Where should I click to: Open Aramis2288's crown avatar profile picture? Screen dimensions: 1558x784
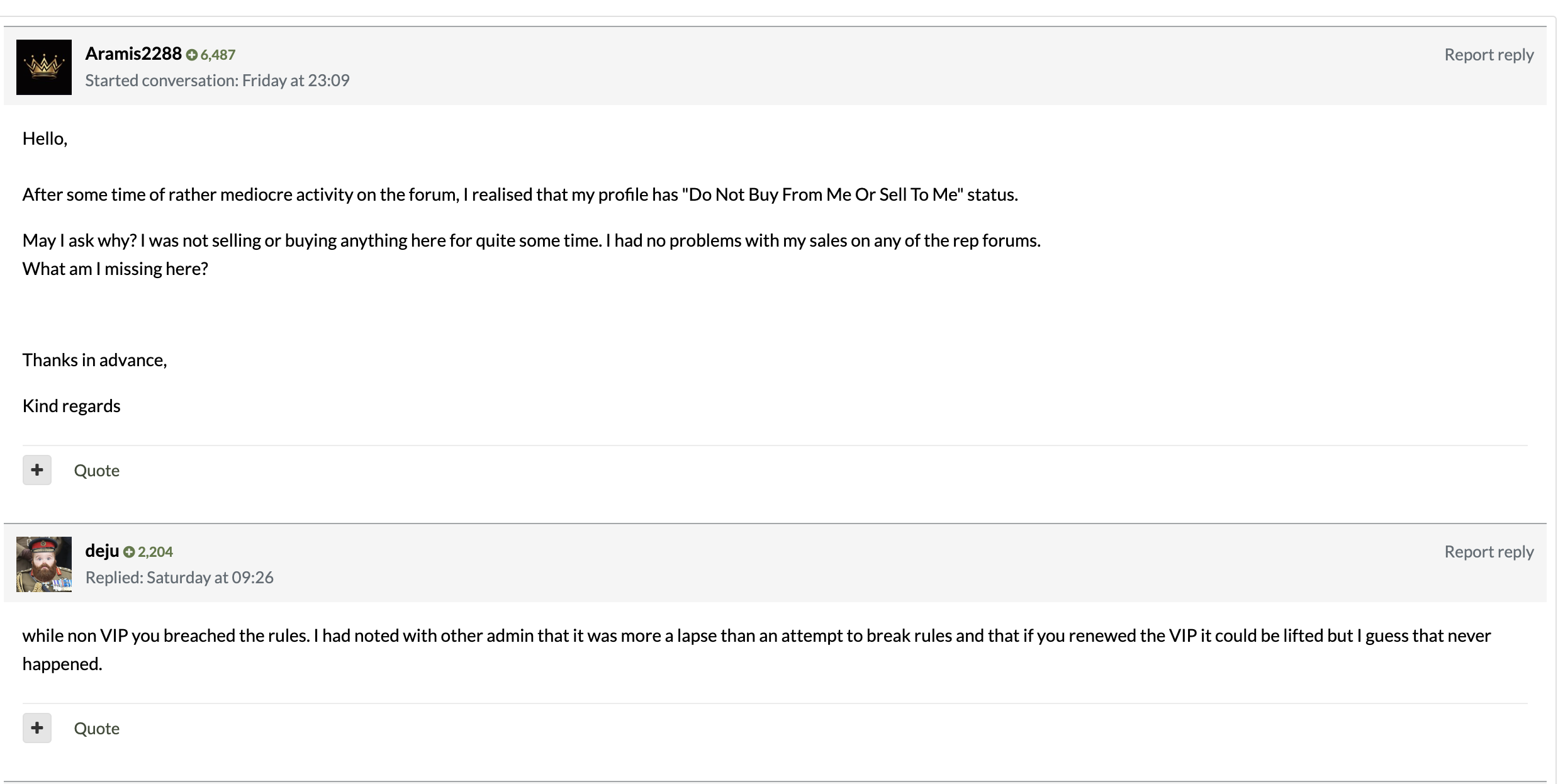pos(44,67)
